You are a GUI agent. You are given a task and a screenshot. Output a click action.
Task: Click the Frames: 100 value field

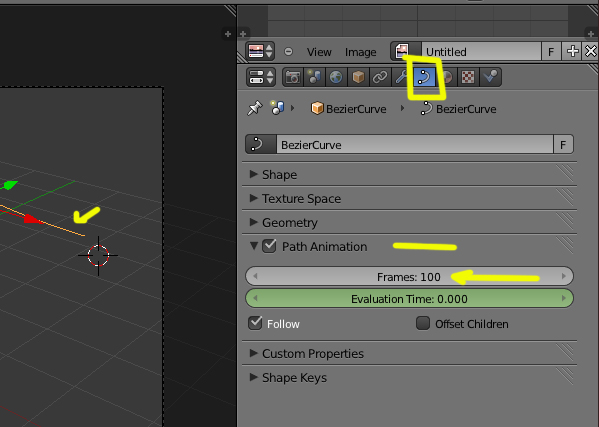click(409, 276)
